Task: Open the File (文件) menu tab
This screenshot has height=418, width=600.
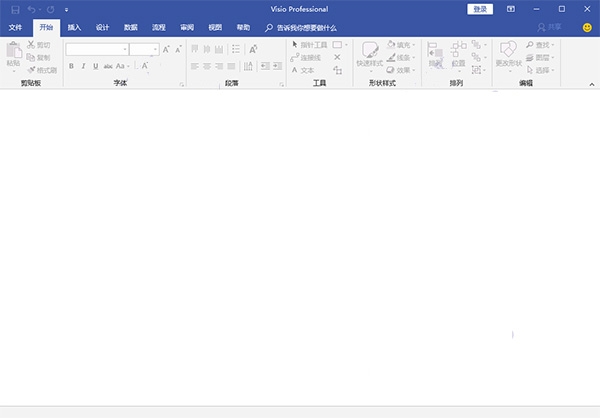Action: [15, 28]
